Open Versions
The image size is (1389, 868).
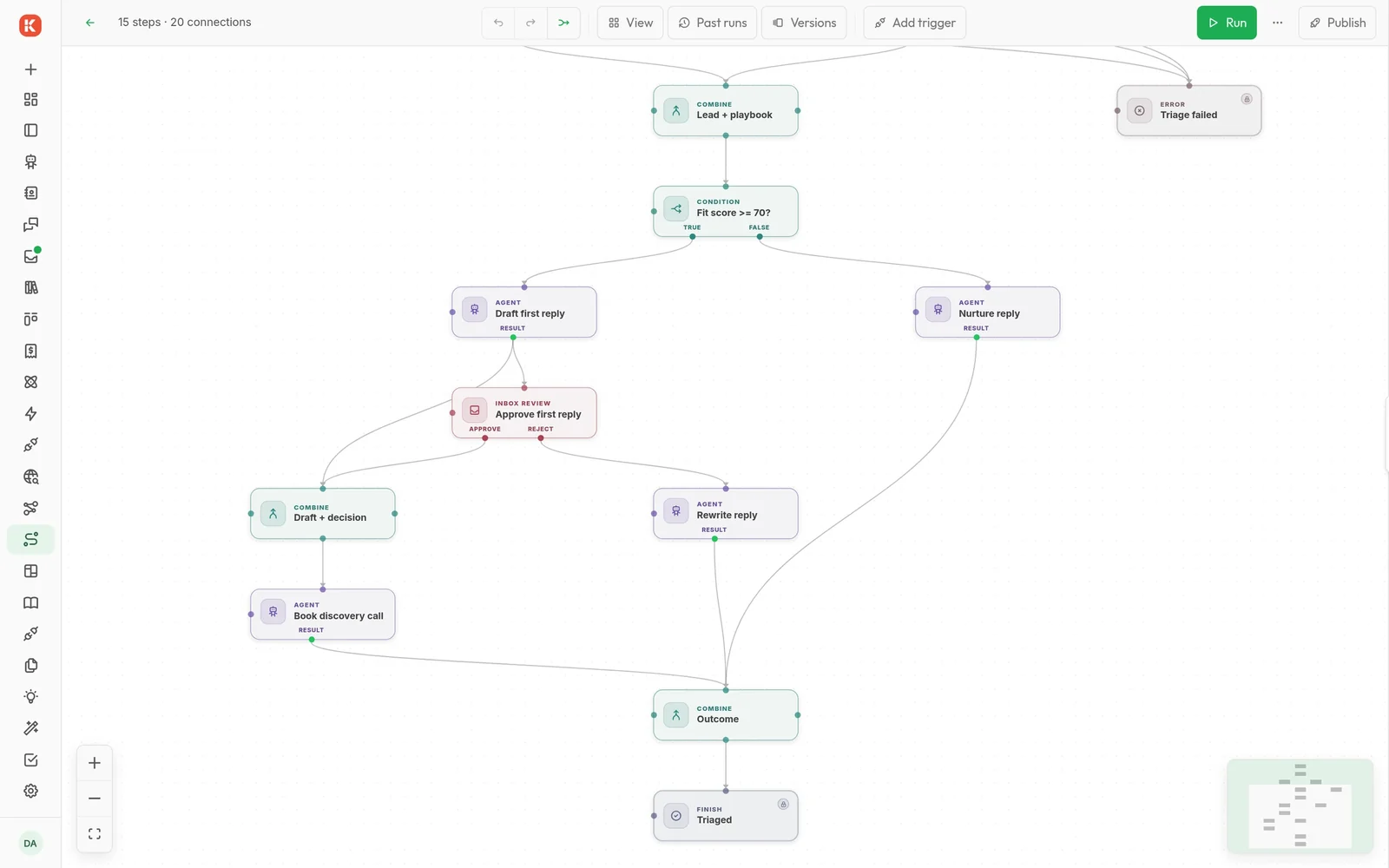click(x=804, y=23)
